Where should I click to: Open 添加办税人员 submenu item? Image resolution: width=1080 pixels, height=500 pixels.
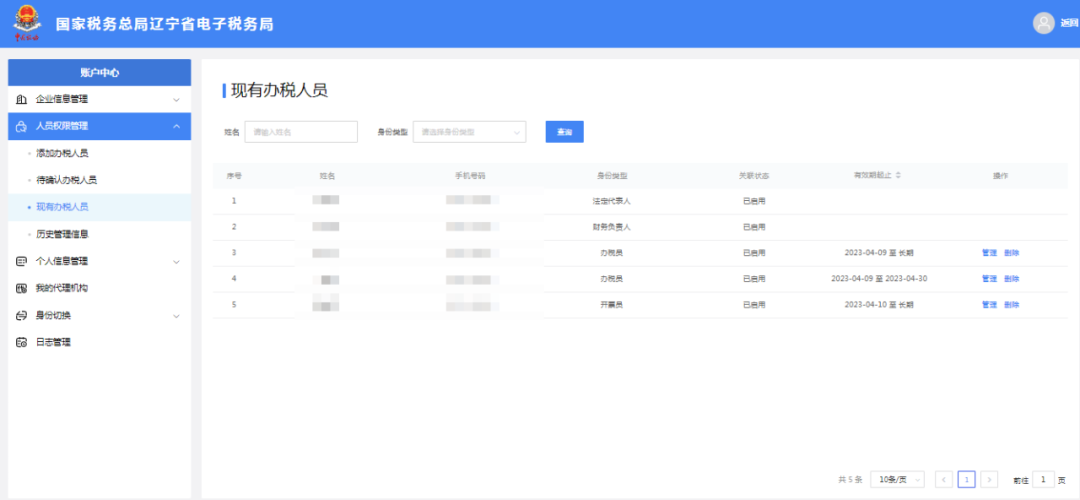pyautogui.click(x=62, y=154)
